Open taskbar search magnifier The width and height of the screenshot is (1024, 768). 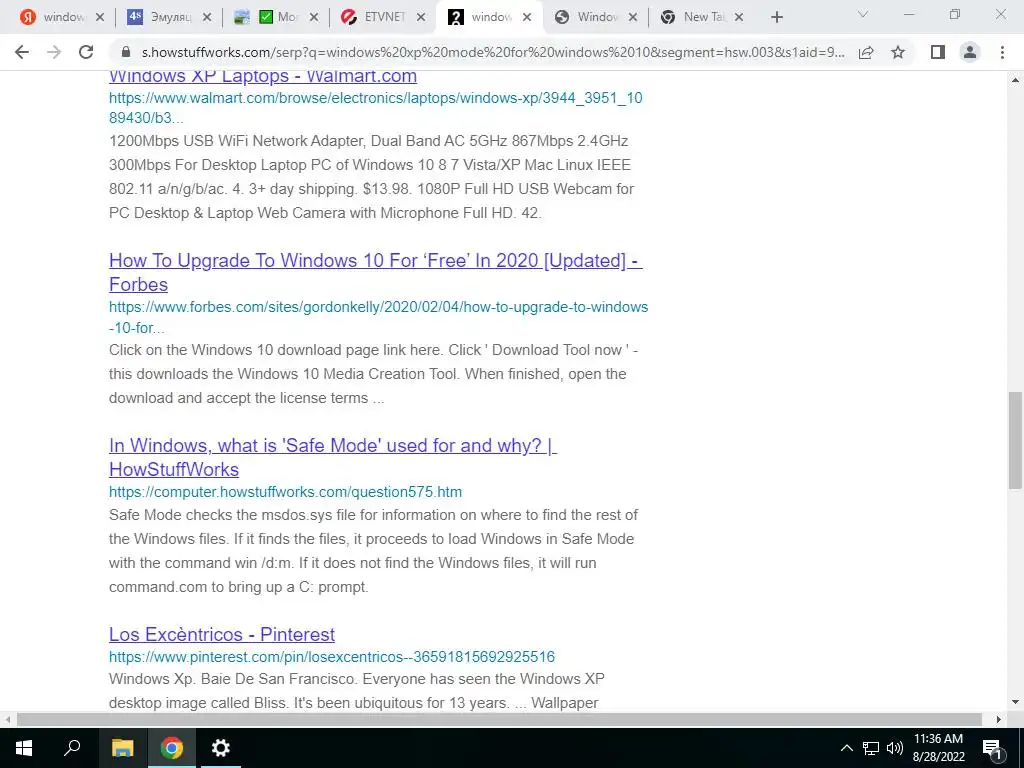(x=72, y=748)
